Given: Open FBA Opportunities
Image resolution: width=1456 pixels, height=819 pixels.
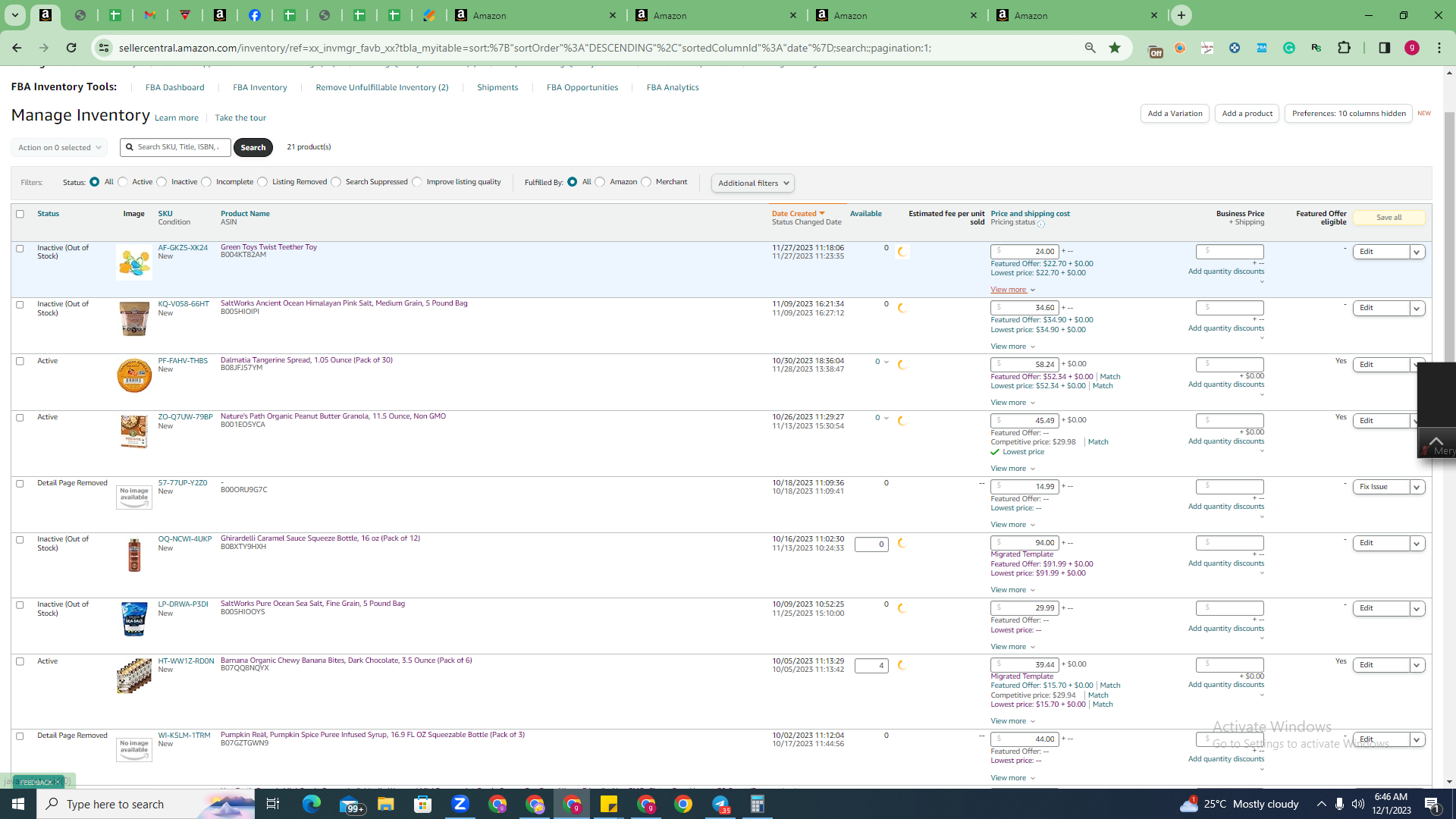Looking at the screenshot, I should tap(582, 87).
